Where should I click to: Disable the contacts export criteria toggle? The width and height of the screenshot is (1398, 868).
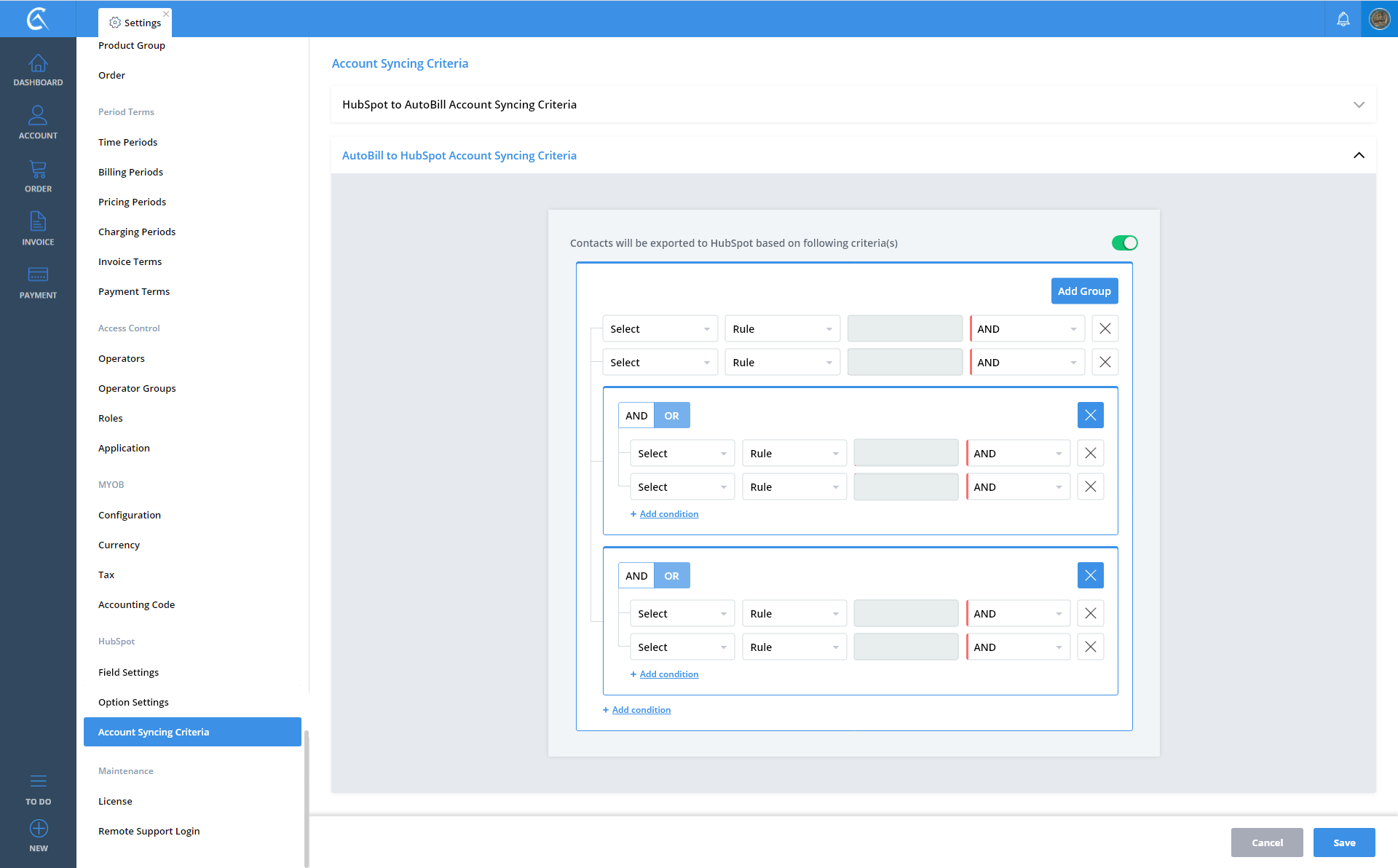tap(1124, 242)
